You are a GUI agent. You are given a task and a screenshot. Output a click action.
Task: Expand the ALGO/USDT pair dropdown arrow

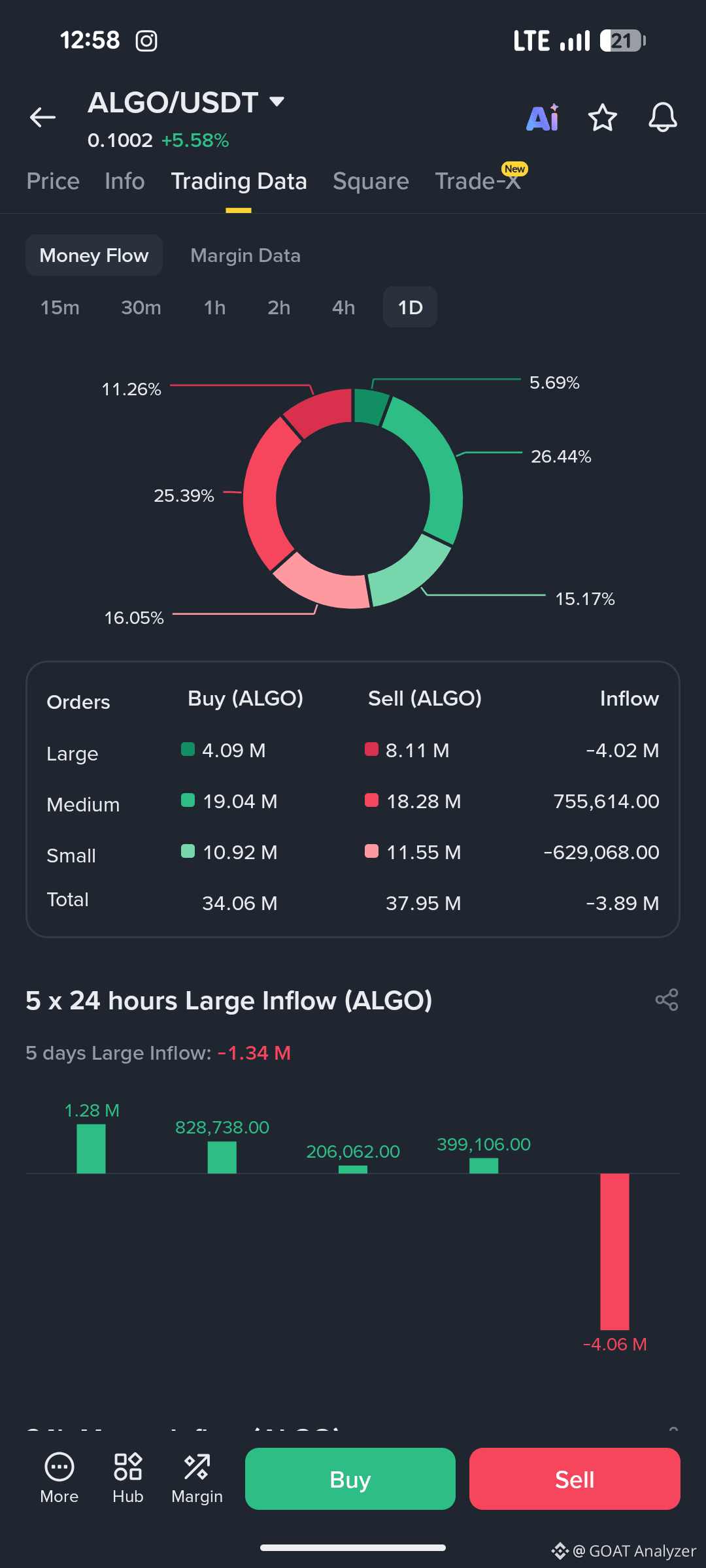point(277,101)
